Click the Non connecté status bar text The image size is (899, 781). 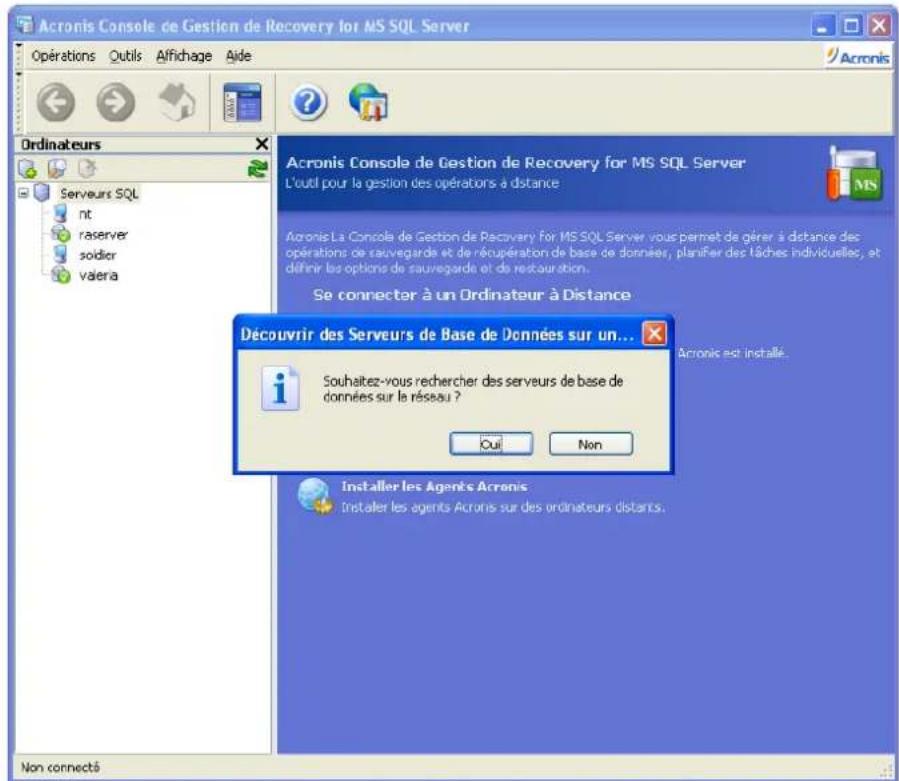tap(60, 767)
